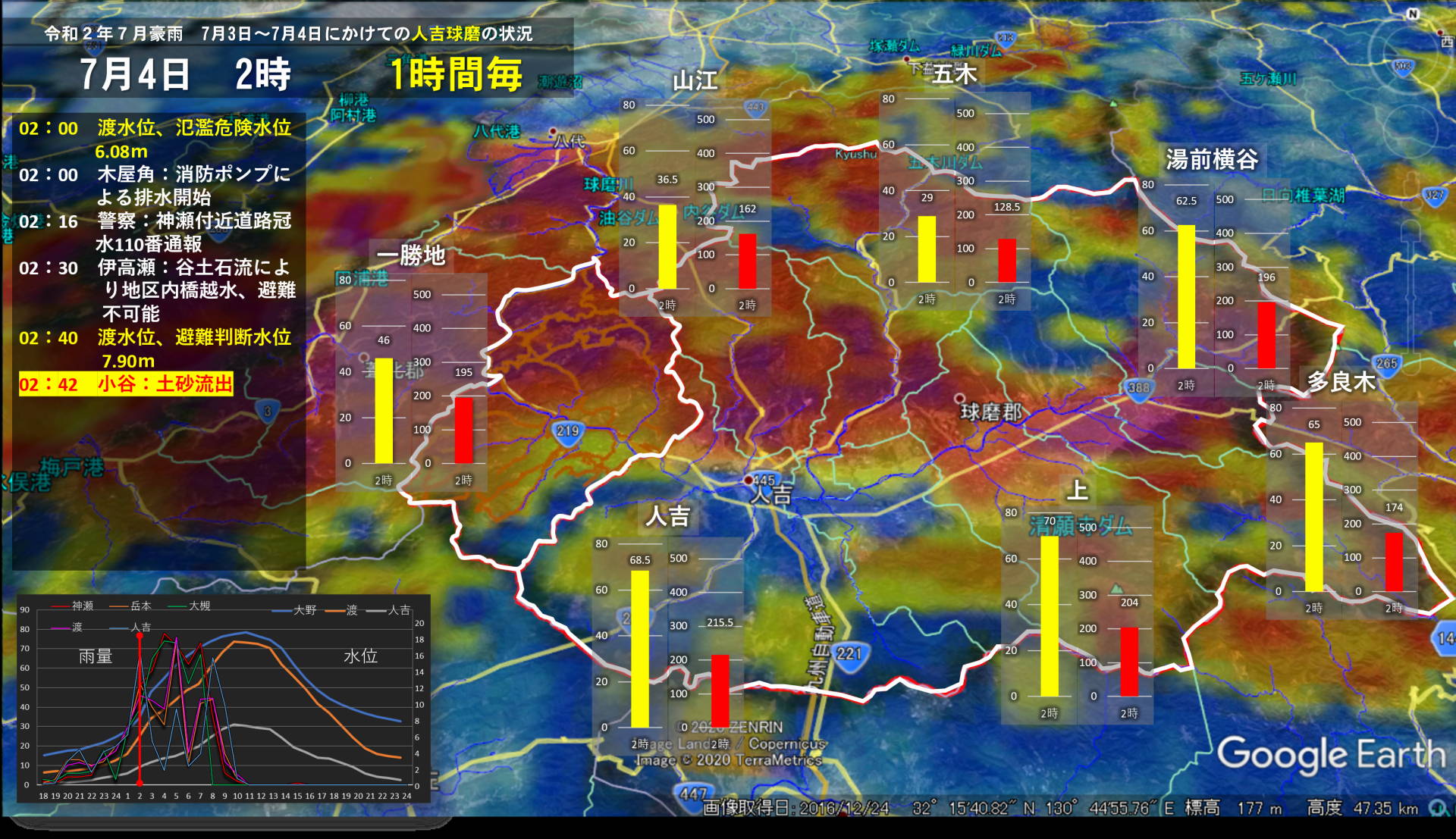The width and height of the screenshot is (1456, 839).
Task: Click the Route 3 road shield
Action: point(267,412)
